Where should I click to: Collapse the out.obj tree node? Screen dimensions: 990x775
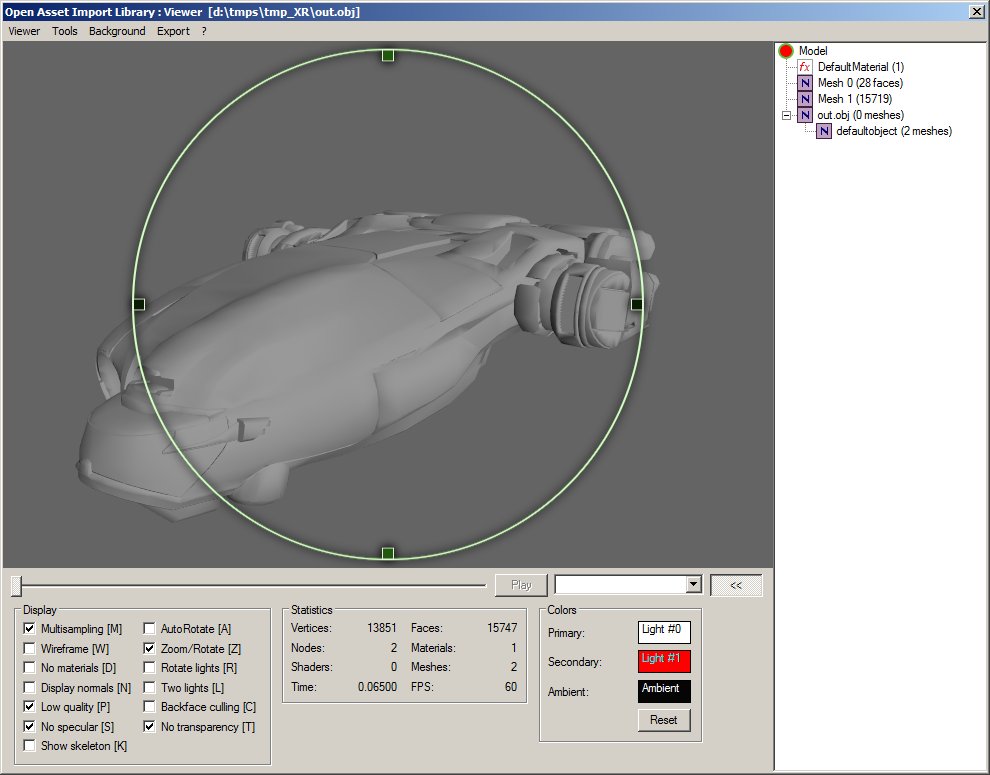click(x=787, y=115)
